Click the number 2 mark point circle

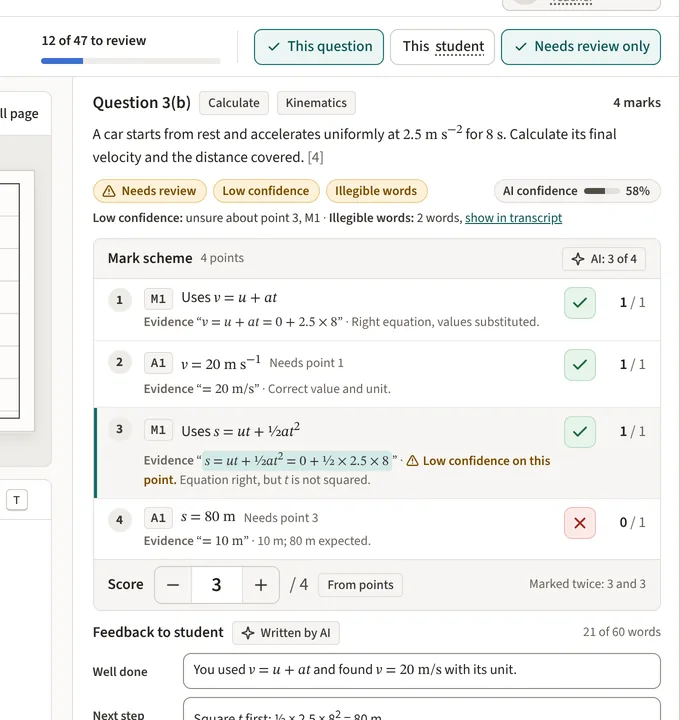point(120,362)
